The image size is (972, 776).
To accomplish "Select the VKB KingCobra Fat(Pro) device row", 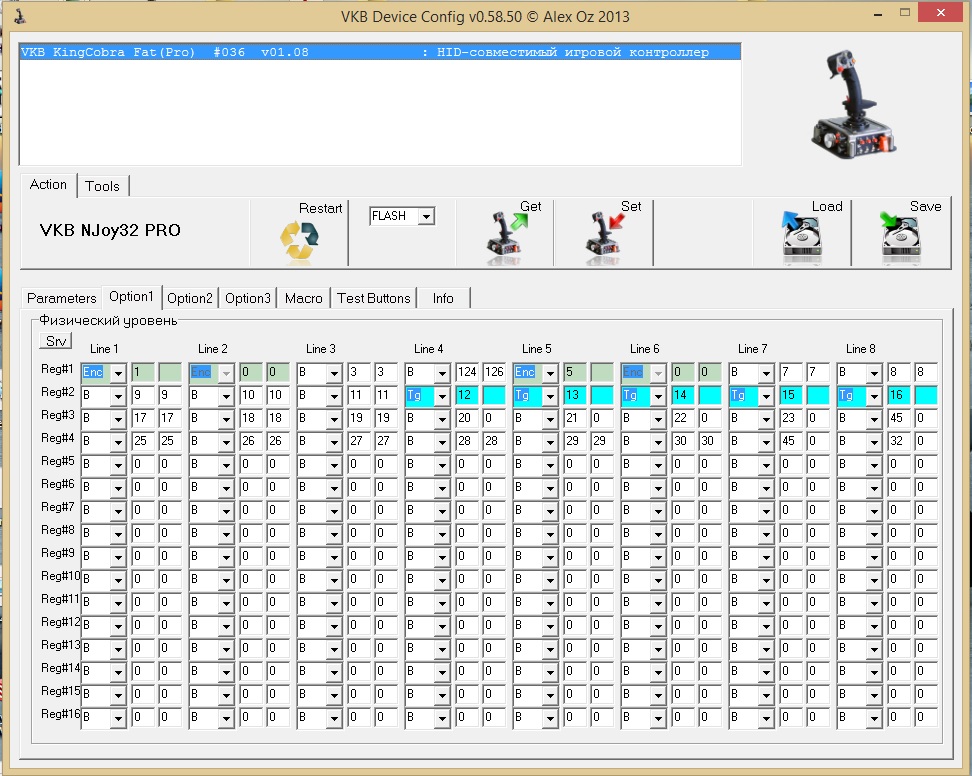I will click(380, 52).
